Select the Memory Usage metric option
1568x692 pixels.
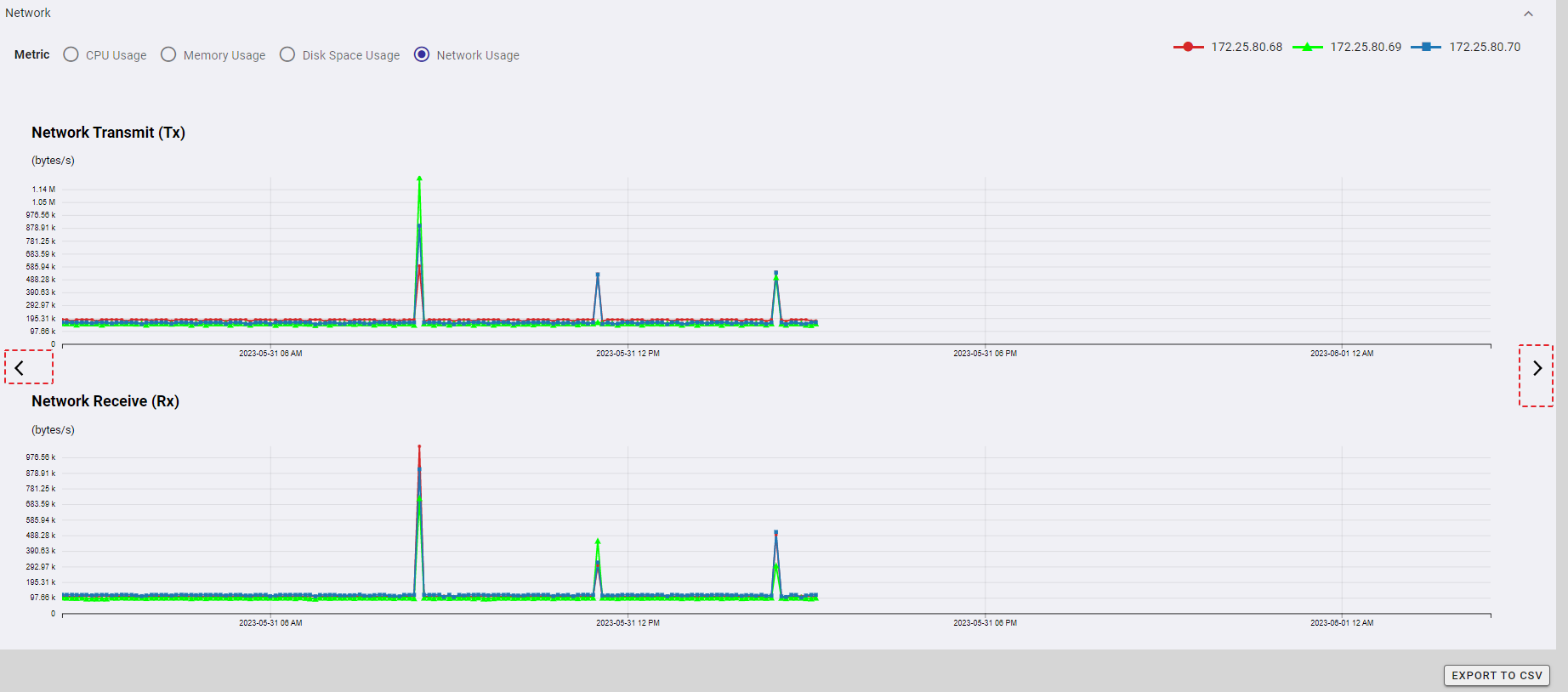(169, 54)
